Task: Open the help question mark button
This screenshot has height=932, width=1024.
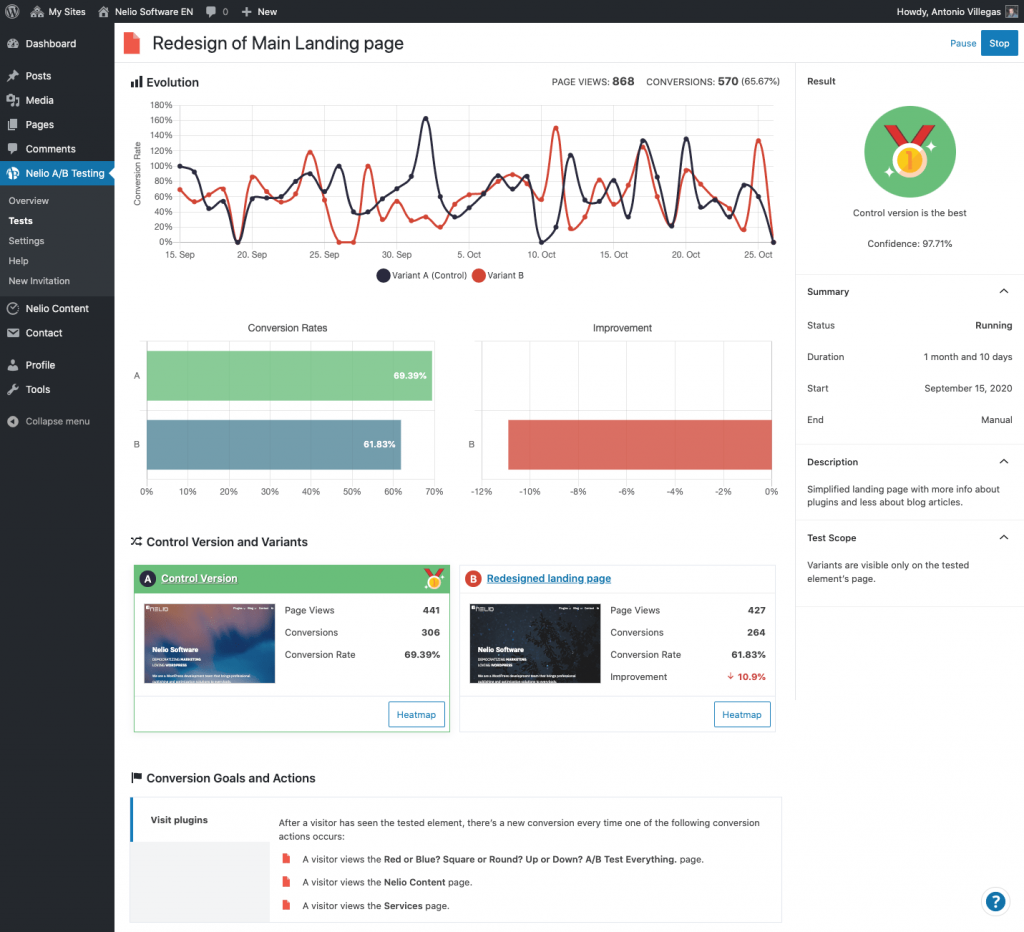Action: click(995, 902)
